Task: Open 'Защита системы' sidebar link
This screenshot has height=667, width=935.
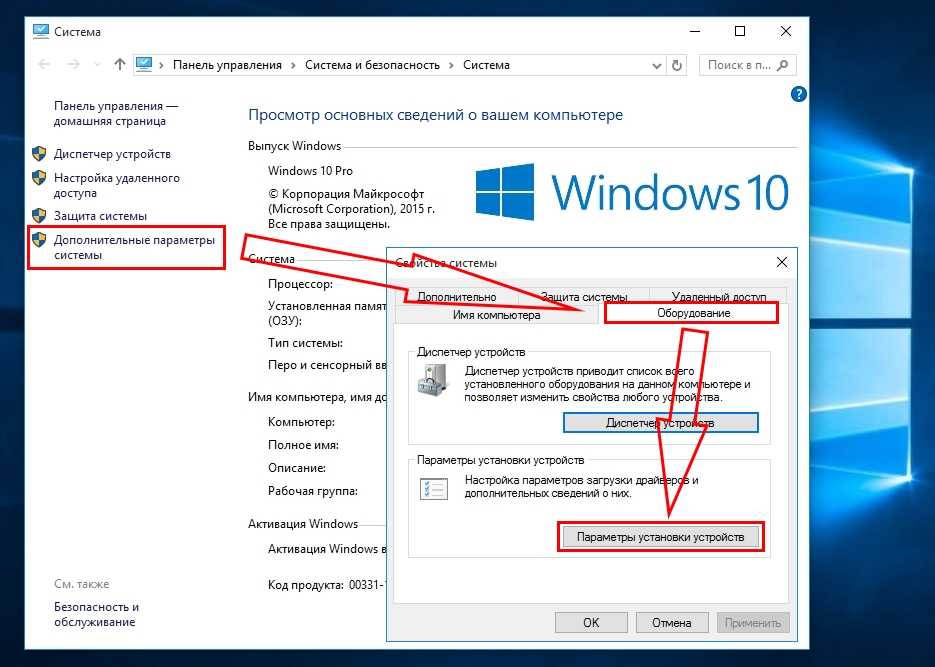Action: [100, 216]
